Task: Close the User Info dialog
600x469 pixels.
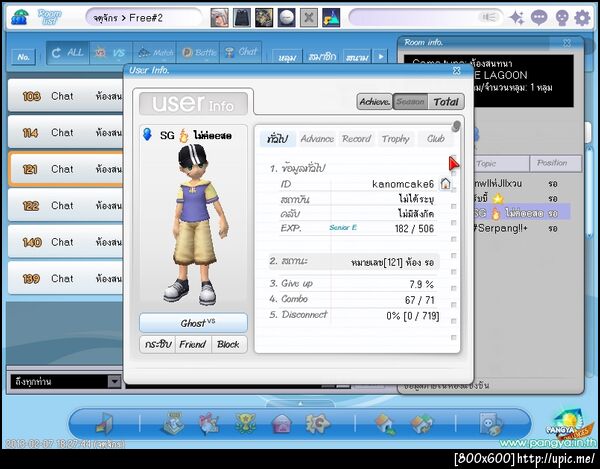Action: pyautogui.click(x=457, y=70)
